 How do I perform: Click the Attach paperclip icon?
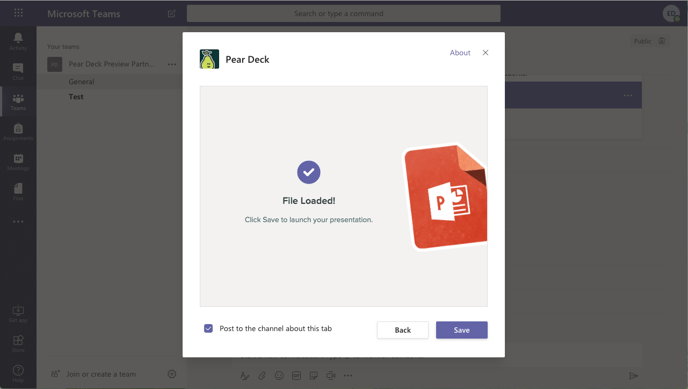pyautogui.click(x=262, y=375)
